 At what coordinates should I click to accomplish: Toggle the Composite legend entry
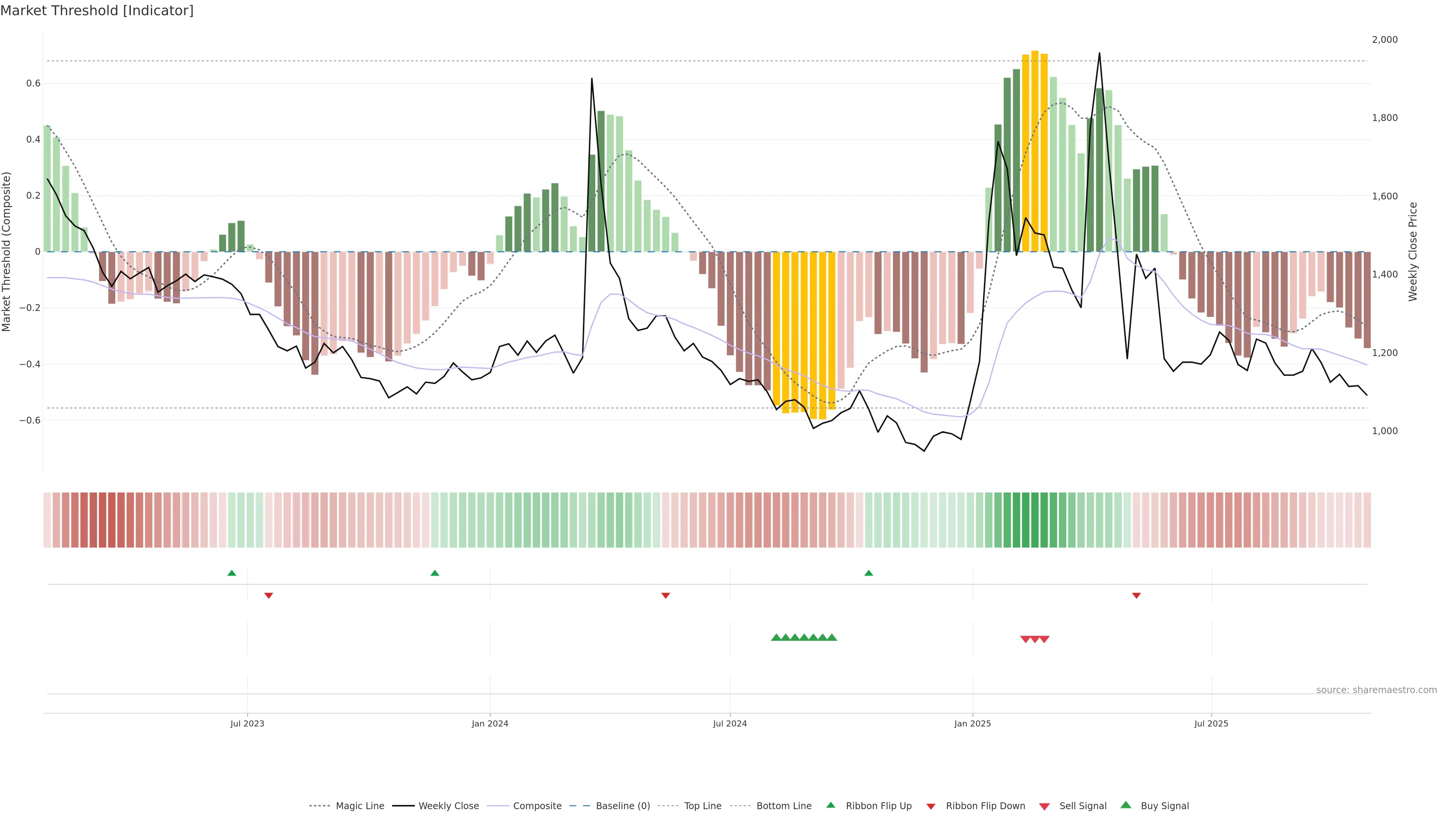pyautogui.click(x=537, y=806)
